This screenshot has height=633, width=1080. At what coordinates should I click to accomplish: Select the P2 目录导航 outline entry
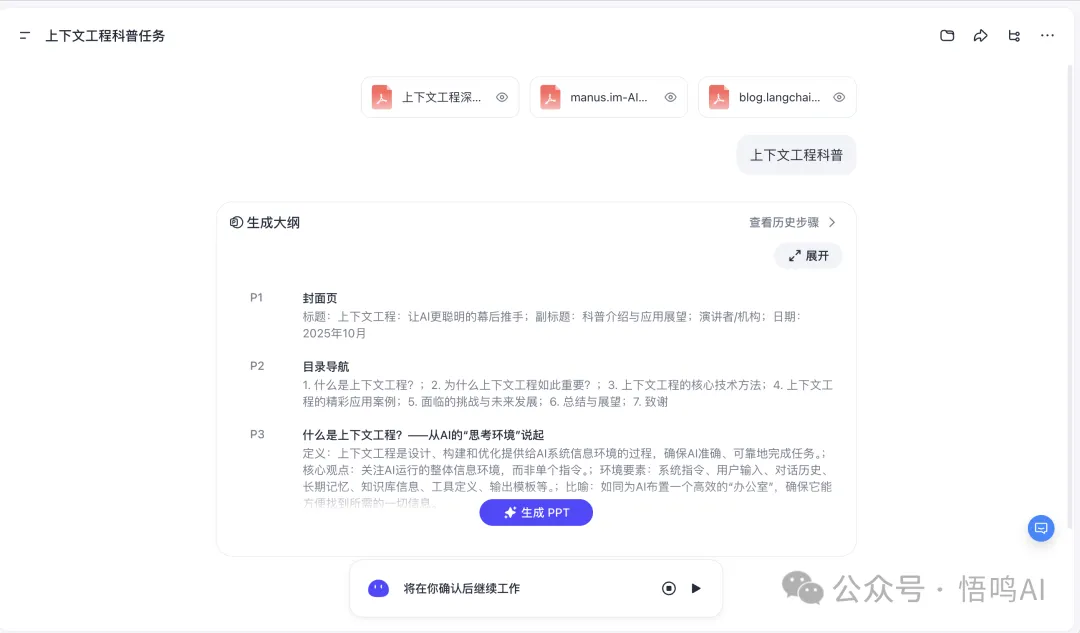point(326,367)
